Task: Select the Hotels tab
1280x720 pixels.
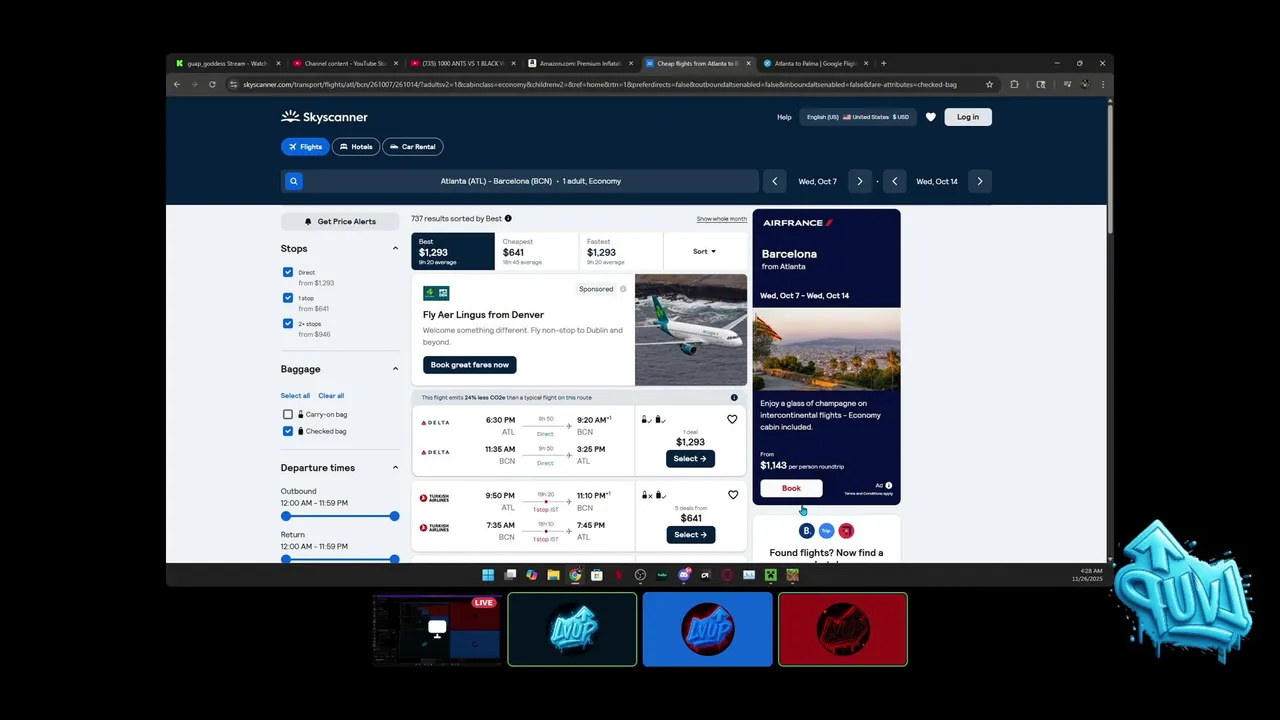Action: point(356,146)
